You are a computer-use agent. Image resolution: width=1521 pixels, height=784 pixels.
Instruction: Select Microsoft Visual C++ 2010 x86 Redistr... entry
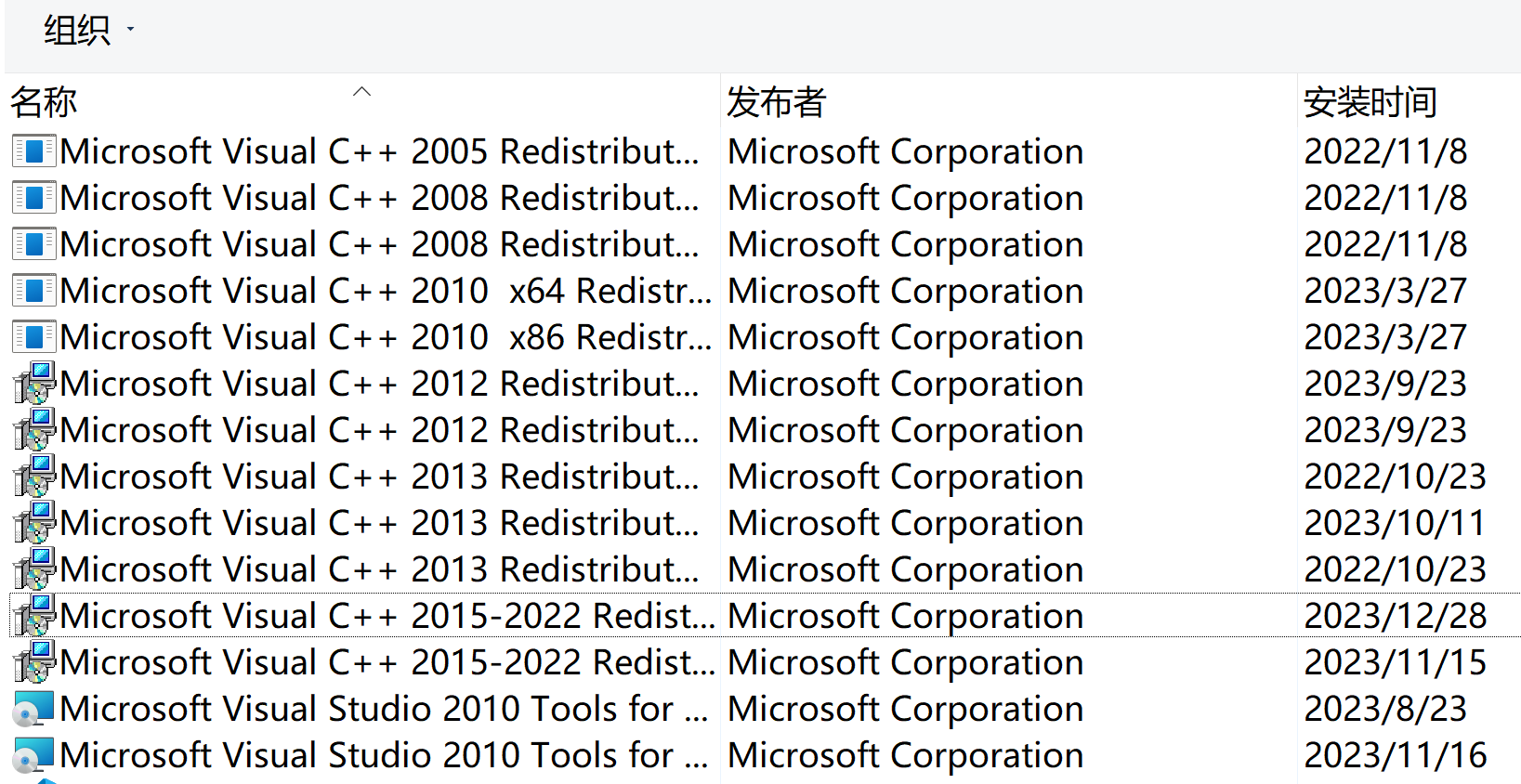pos(386,337)
